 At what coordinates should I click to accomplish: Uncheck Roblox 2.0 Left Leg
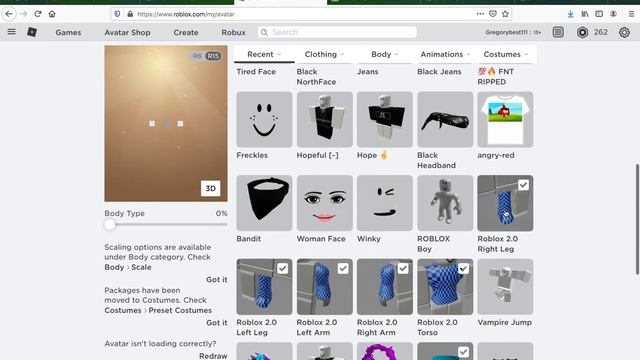click(x=282, y=269)
